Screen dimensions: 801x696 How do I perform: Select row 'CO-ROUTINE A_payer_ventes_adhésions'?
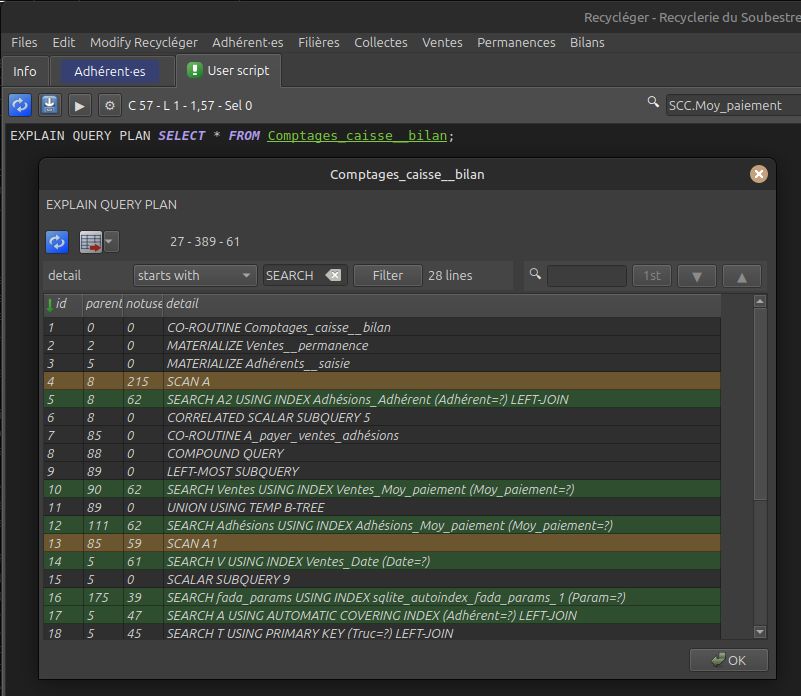[382, 435]
